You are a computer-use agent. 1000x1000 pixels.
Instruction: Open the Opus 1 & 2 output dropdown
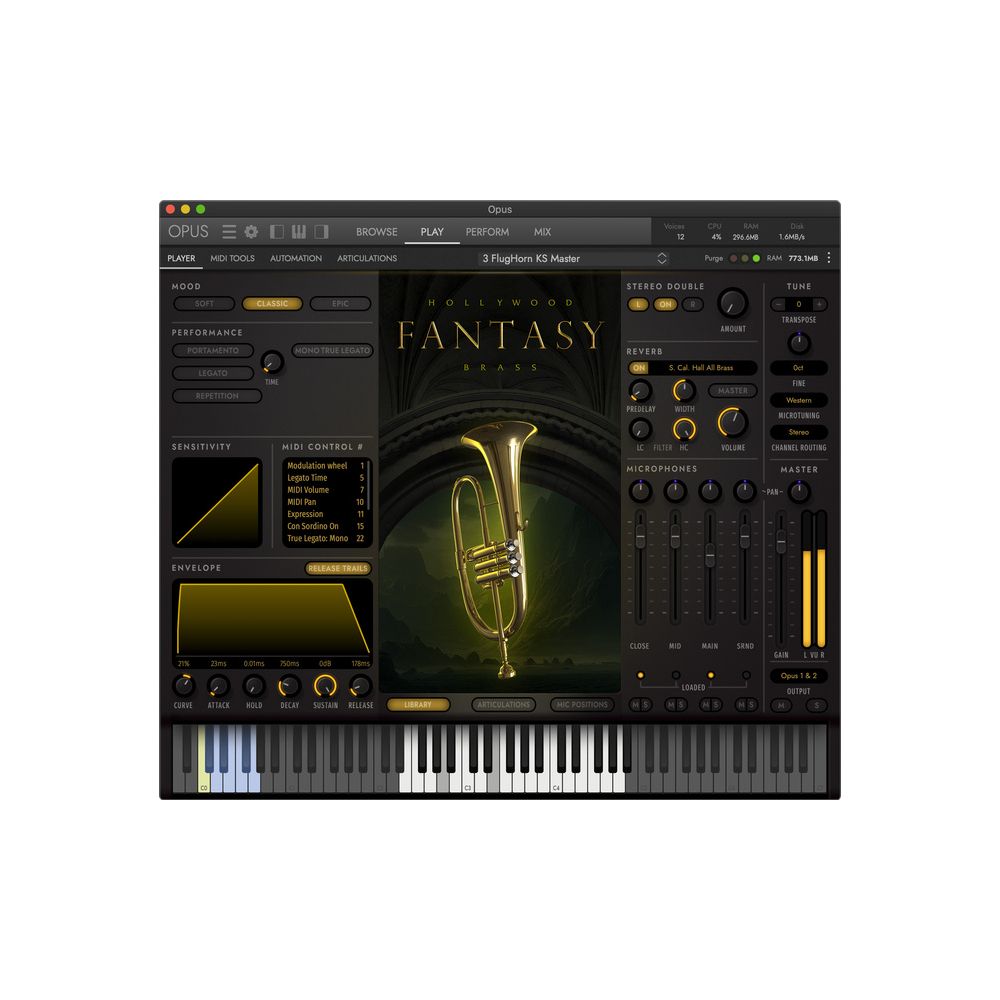(798, 675)
